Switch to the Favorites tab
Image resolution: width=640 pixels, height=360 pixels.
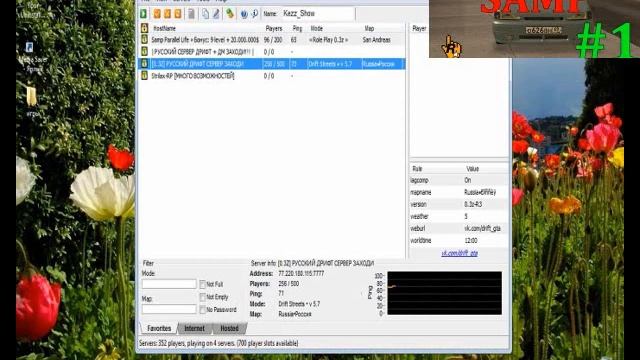[159, 328]
